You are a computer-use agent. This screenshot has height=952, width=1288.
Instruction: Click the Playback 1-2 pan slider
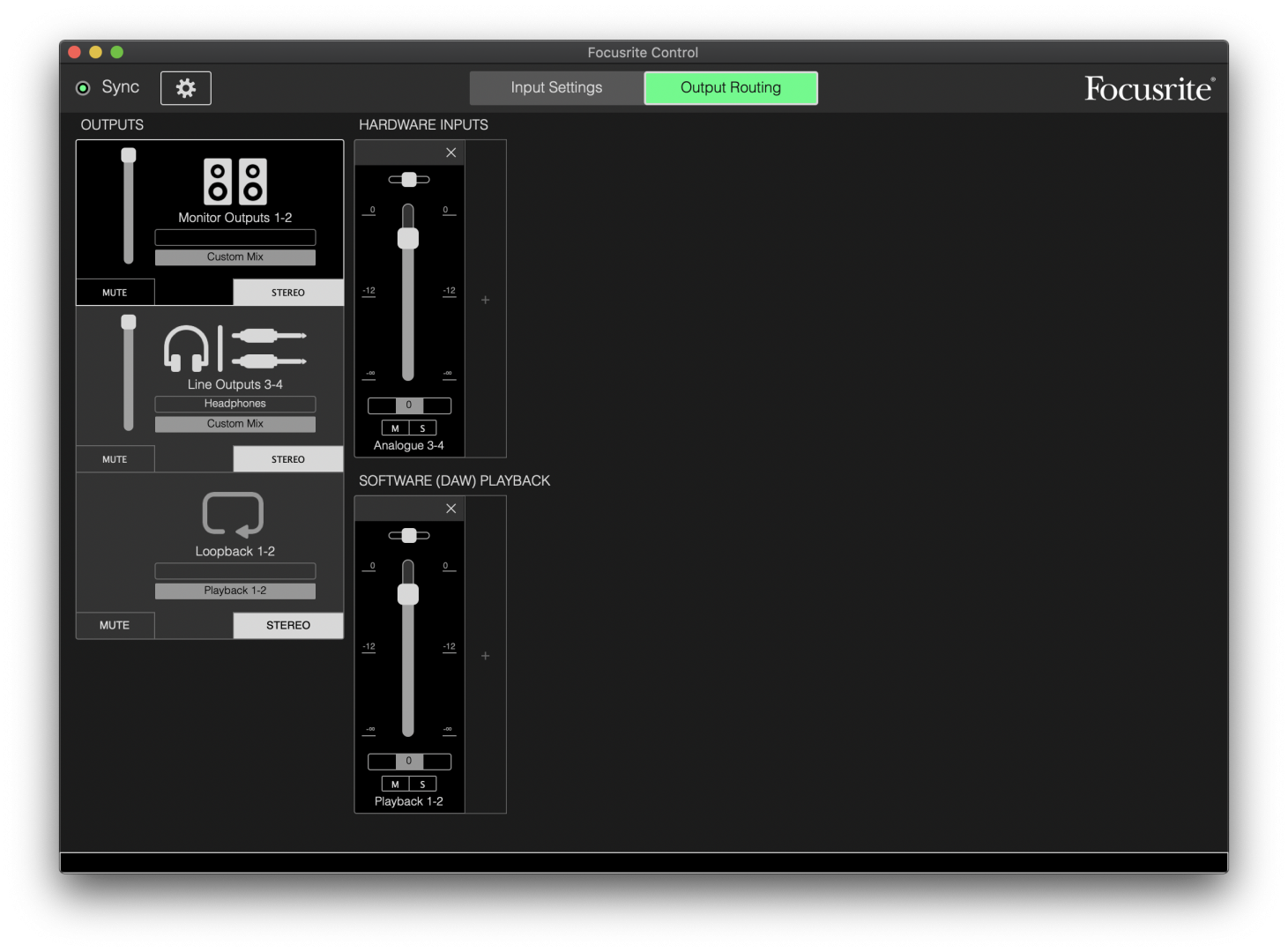(x=409, y=536)
